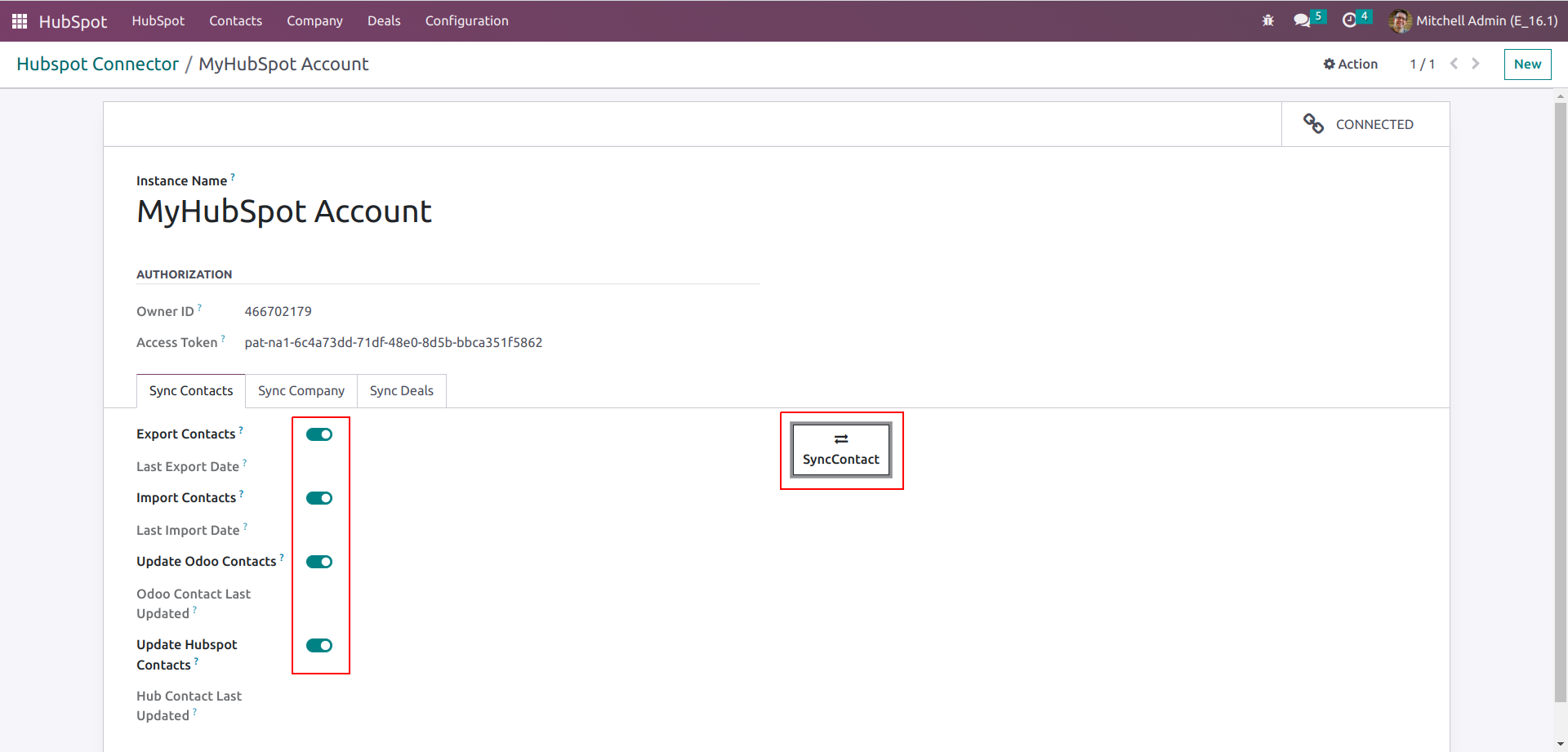Switch to the Sync Company tab
The width and height of the screenshot is (1568, 752).
[301, 391]
